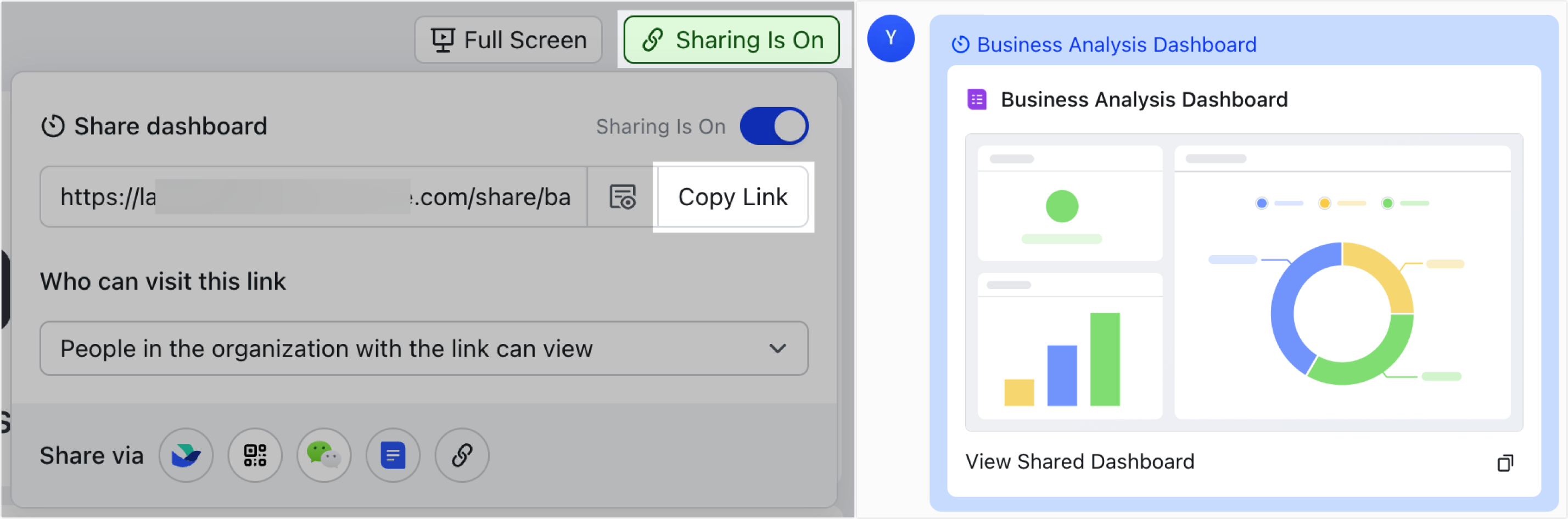Image resolution: width=1568 pixels, height=519 pixels.
Task: Open the link preview icon beside Copy Link
Action: 622,196
